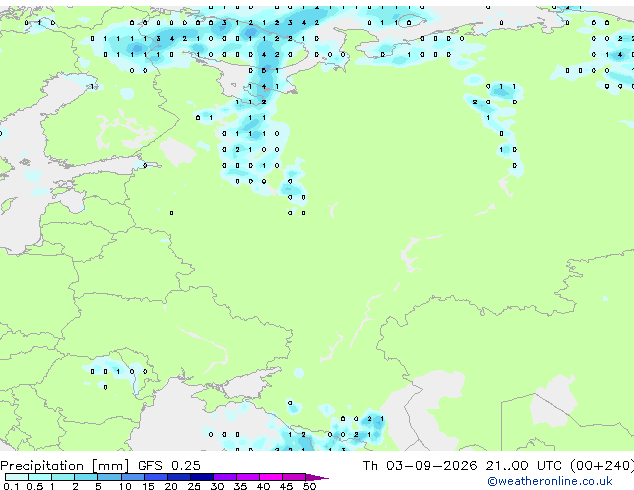This screenshot has width=634, height=490.
Task: Select the 2–5 mm legend color swatch
Action: point(86,477)
